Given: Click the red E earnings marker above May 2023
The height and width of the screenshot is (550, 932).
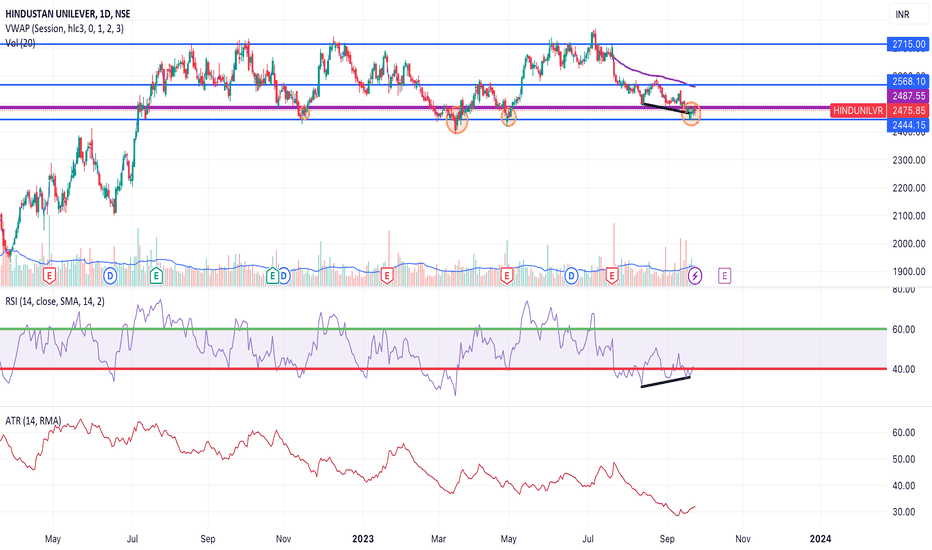Looking at the screenshot, I should [x=506, y=275].
